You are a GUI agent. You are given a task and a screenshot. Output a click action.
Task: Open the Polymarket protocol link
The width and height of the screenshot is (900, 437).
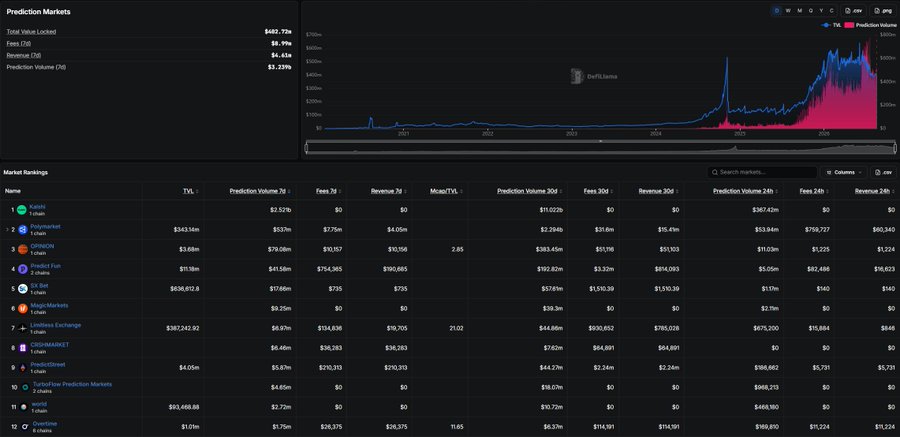coord(45,226)
